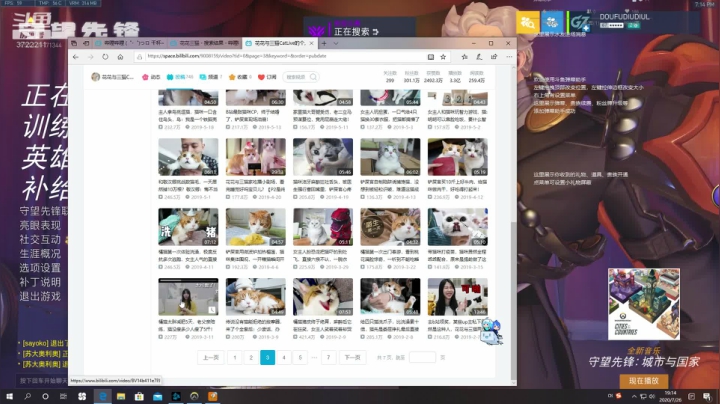Go to page 4 of videos
Viewport: 720px width, 404px height.
pyautogui.click(x=284, y=357)
